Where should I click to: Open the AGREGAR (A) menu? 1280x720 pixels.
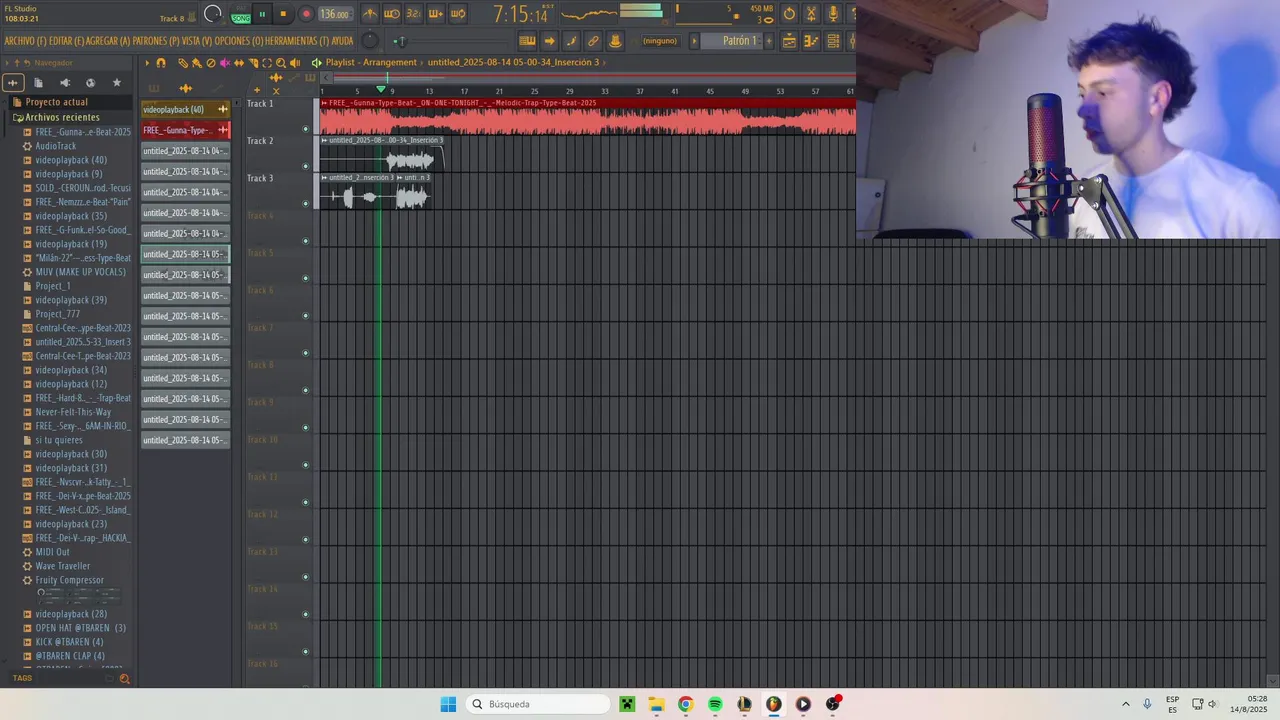[108, 41]
